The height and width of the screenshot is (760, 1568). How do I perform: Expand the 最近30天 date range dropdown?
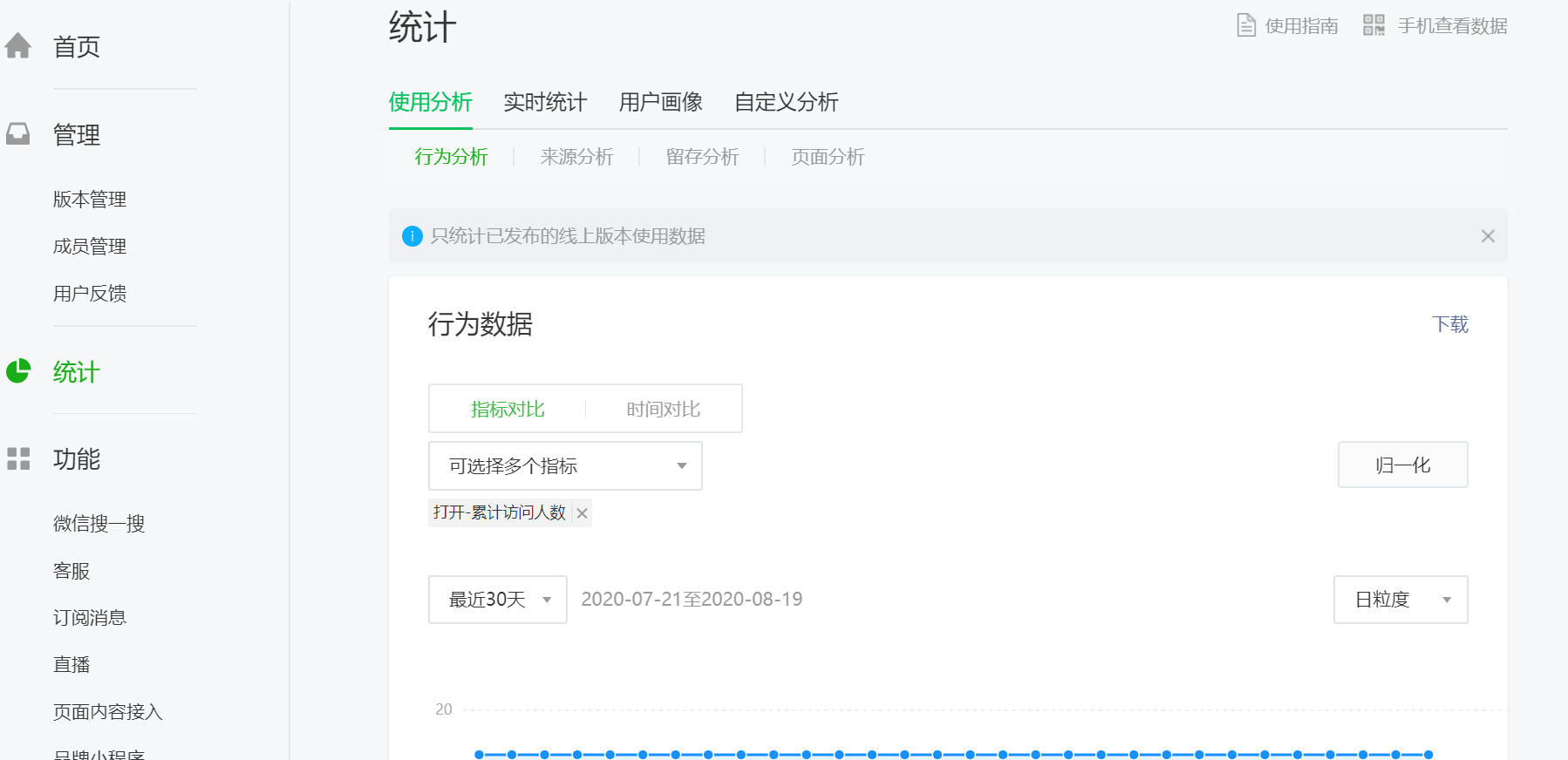tap(498, 600)
